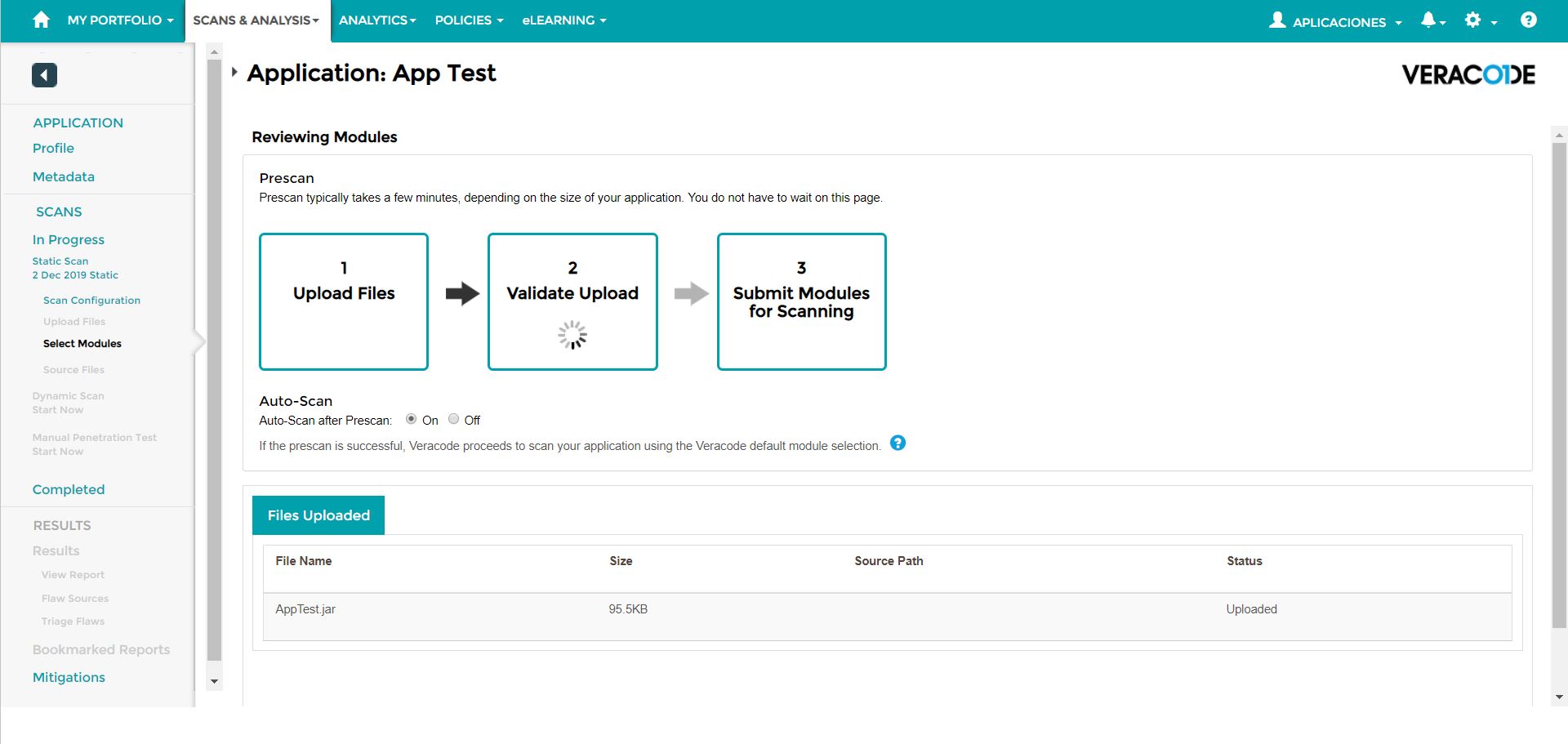This screenshot has width=1568, height=744.
Task: Open Scan Configuration link
Action: click(x=91, y=301)
